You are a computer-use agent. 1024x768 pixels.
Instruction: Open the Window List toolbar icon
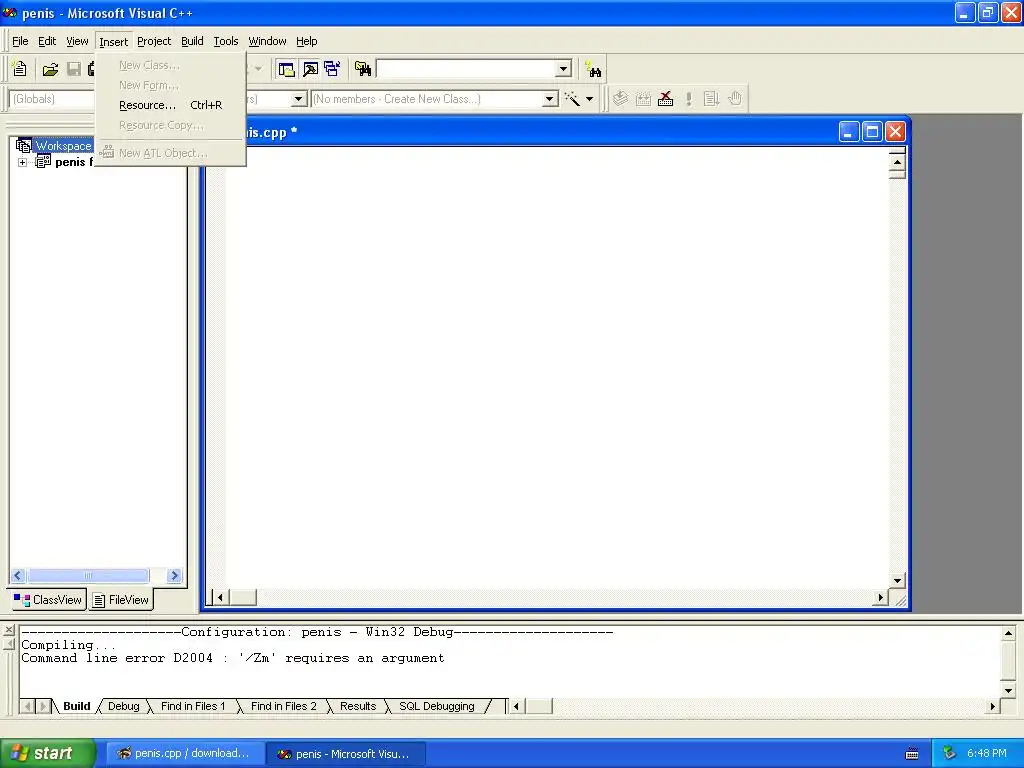point(332,69)
